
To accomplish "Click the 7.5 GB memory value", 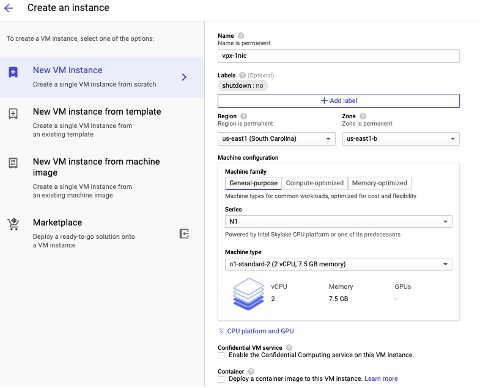I will [338, 299].
